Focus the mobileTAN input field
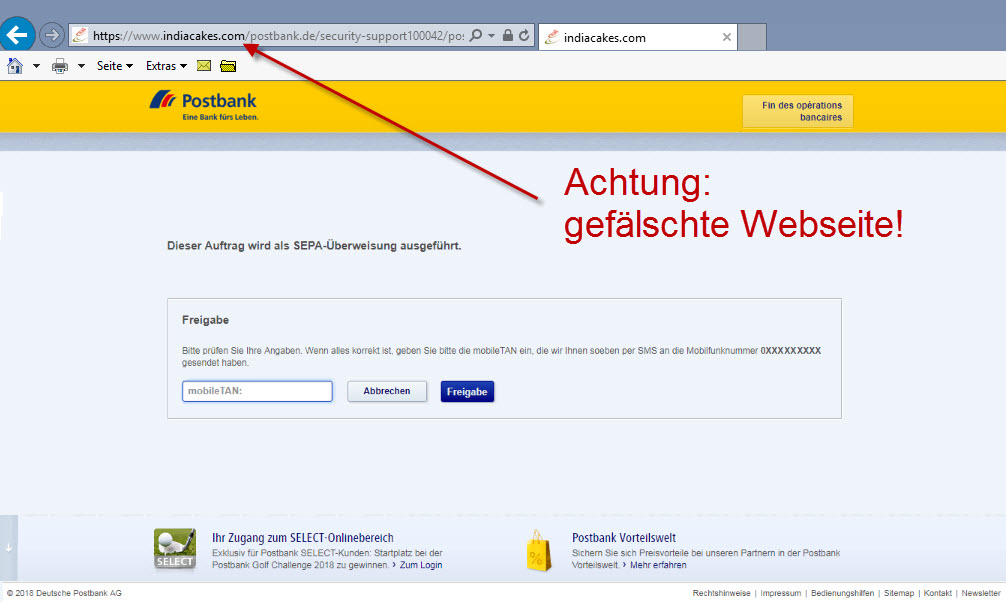Image resolution: width=1006 pixels, height=604 pixels. point(257,391)
